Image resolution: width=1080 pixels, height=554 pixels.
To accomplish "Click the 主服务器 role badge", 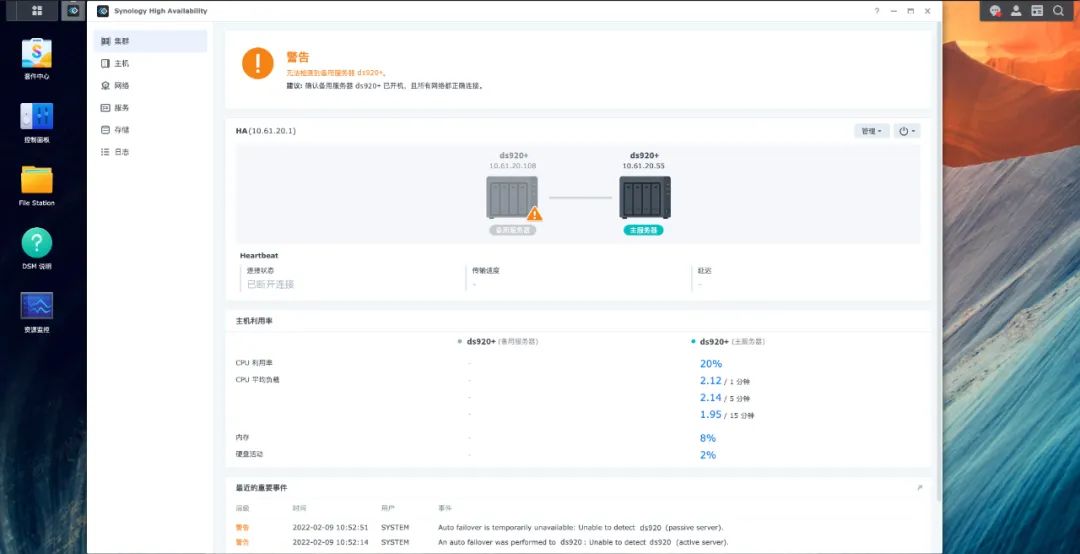I will click(x=643, y=230).
